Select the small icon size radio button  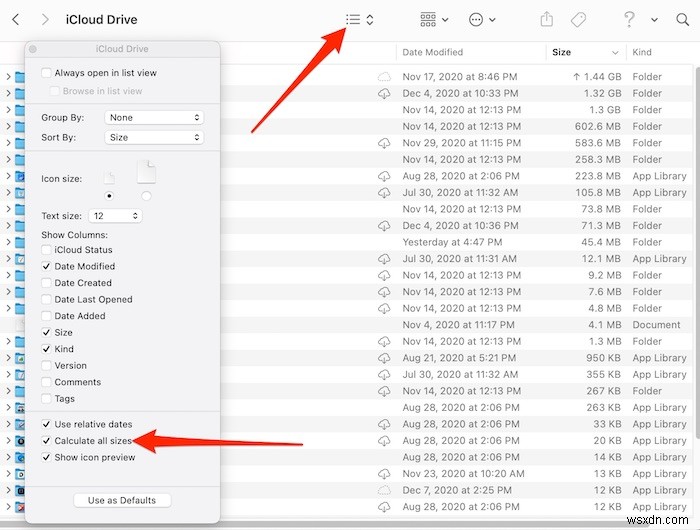109,196
